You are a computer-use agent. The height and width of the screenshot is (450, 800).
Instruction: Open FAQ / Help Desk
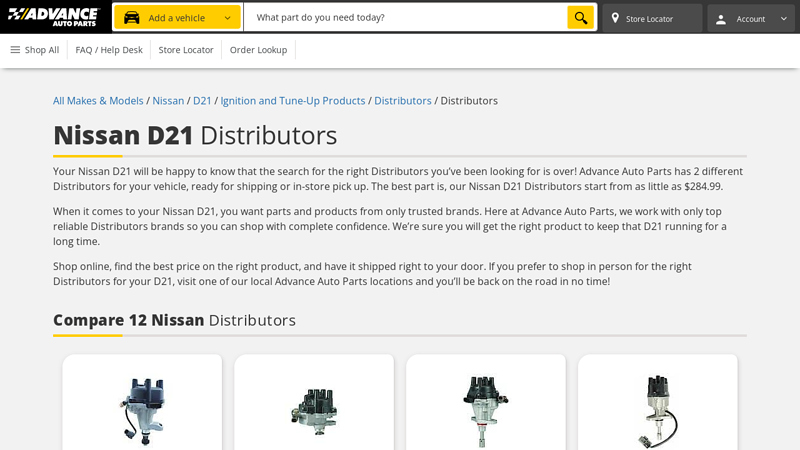[x=109, y=50]
